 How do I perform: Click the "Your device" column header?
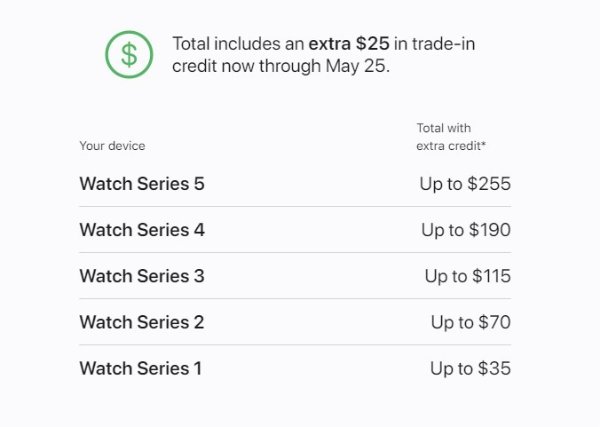pyautogui.click(x=112, y=146)
